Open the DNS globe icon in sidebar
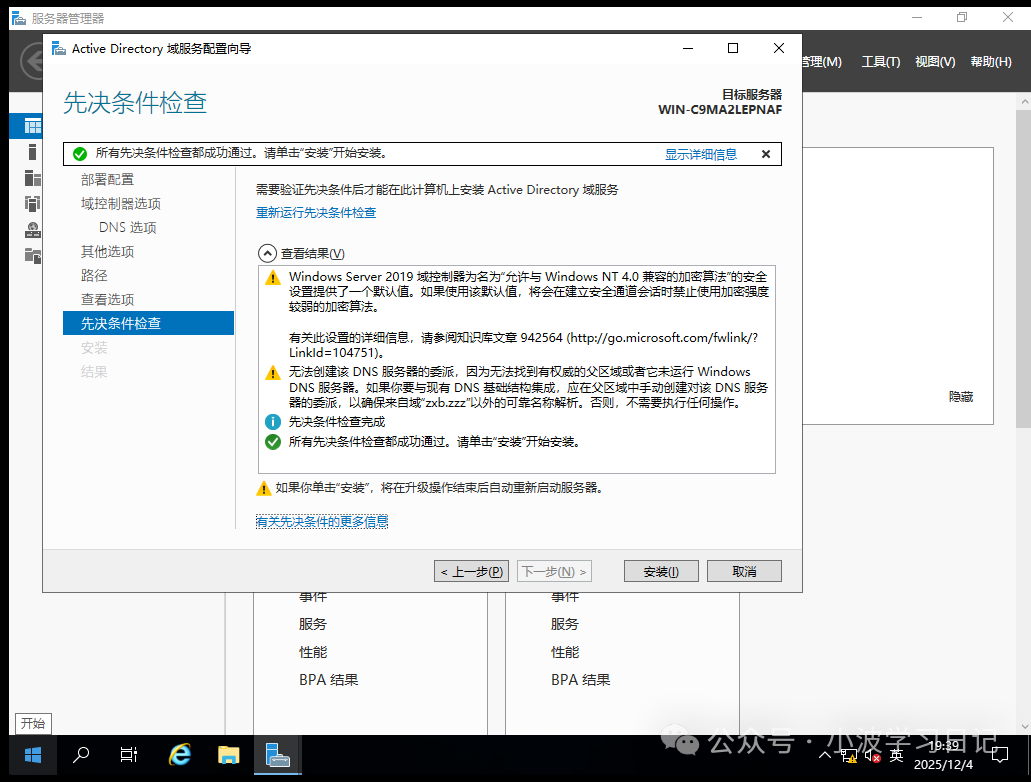The height and width of the screenshot is (782, 1031). 33,228
